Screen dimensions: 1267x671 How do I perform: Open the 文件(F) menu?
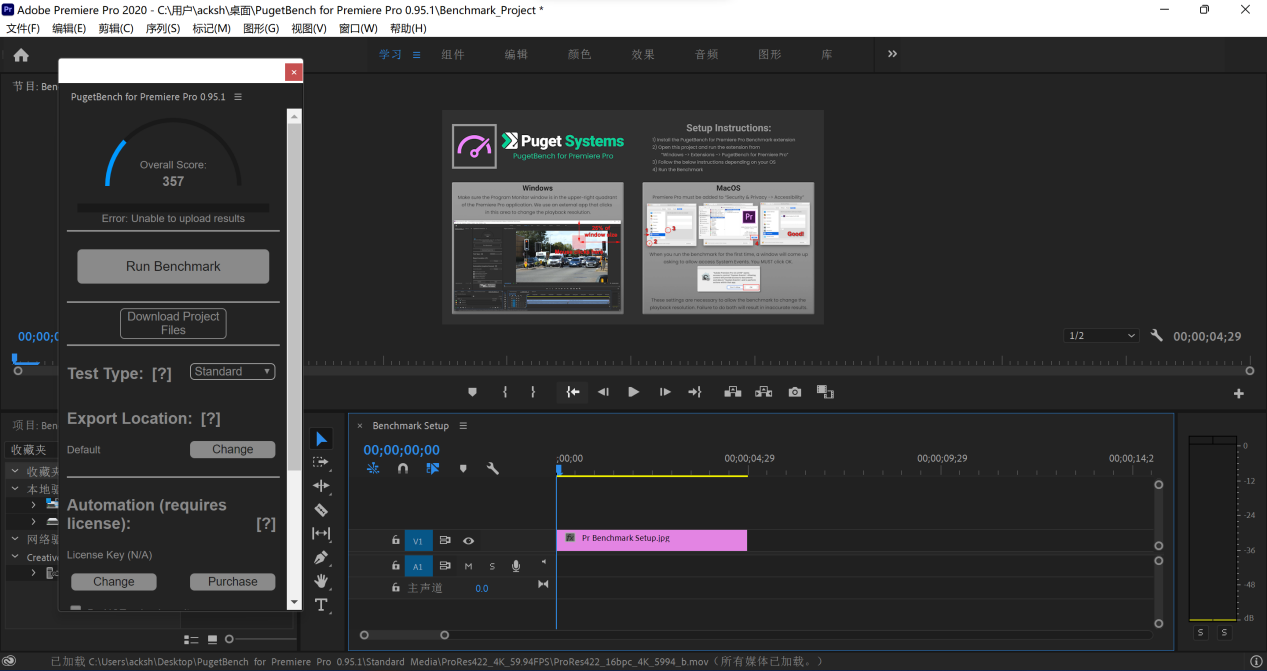point(23,28)
